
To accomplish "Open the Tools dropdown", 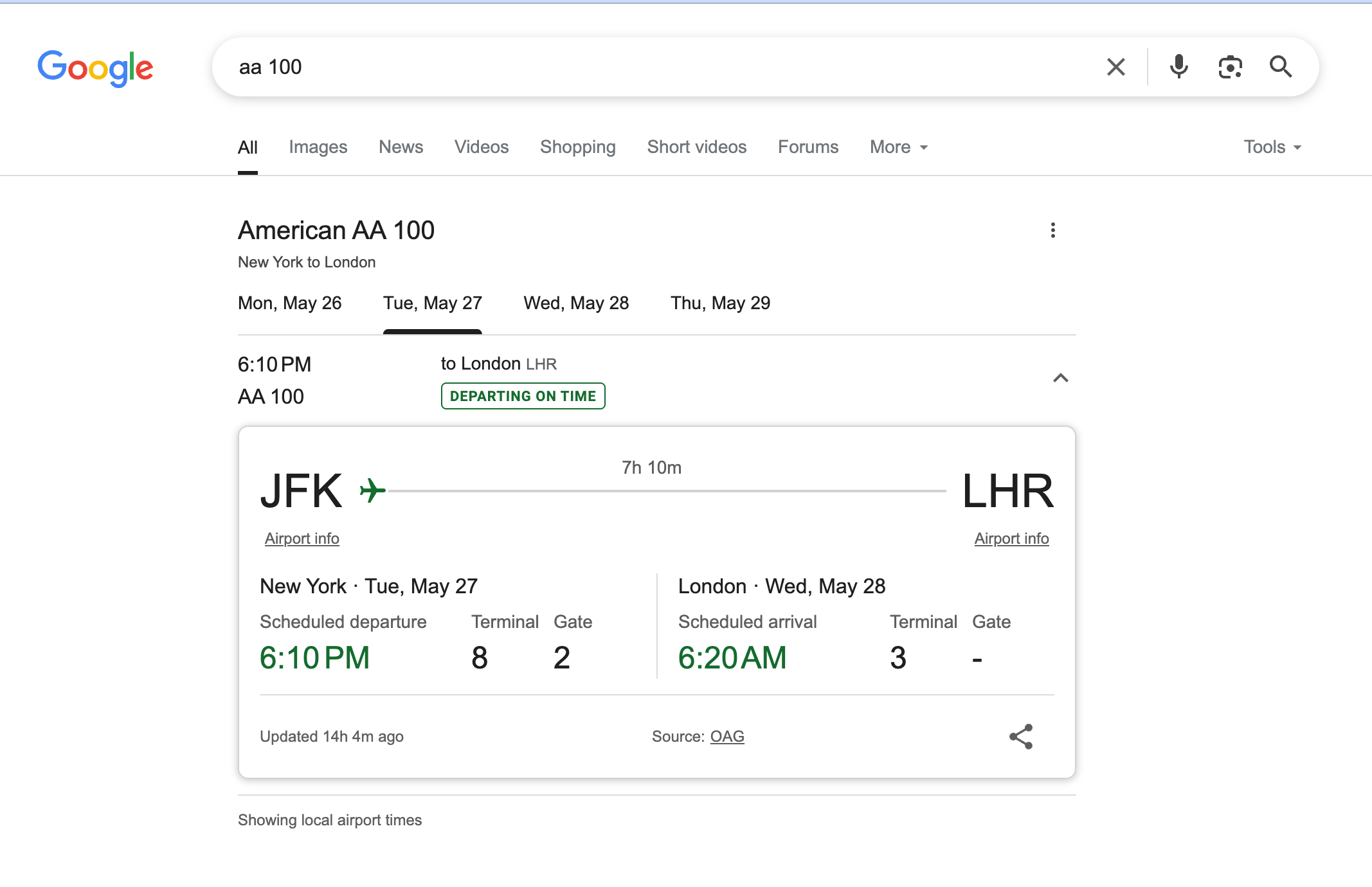I will [1272, 147].
